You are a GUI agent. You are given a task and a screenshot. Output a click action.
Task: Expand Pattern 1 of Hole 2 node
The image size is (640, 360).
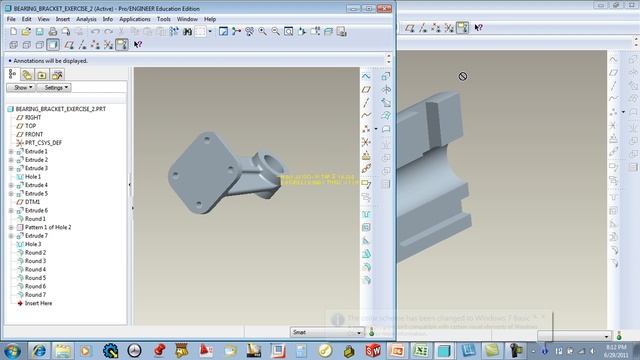11,227
